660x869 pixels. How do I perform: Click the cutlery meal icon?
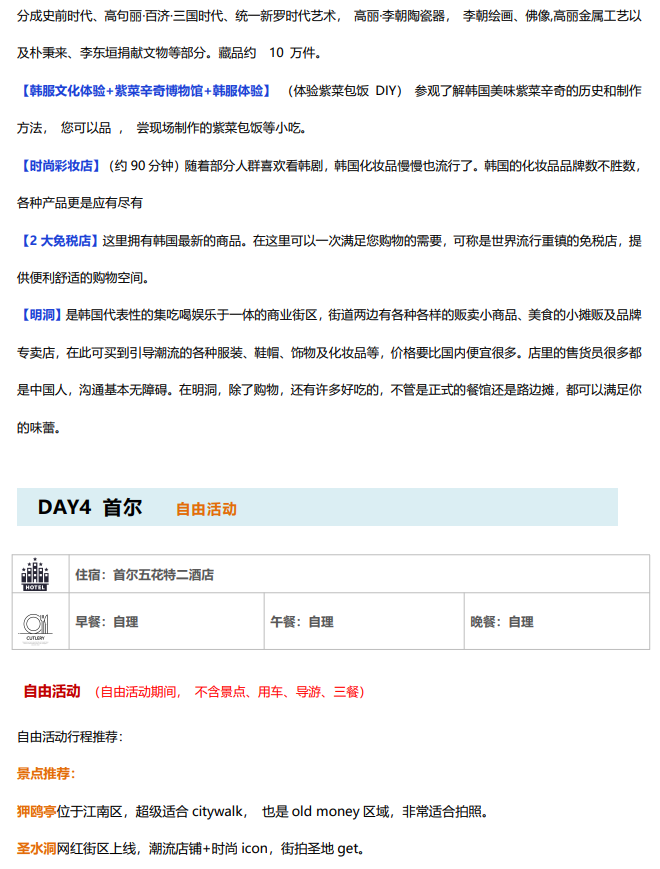[x=35, y=622]
